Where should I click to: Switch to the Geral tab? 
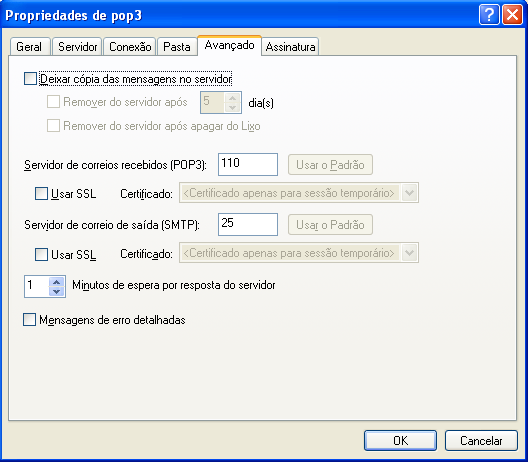30,46
